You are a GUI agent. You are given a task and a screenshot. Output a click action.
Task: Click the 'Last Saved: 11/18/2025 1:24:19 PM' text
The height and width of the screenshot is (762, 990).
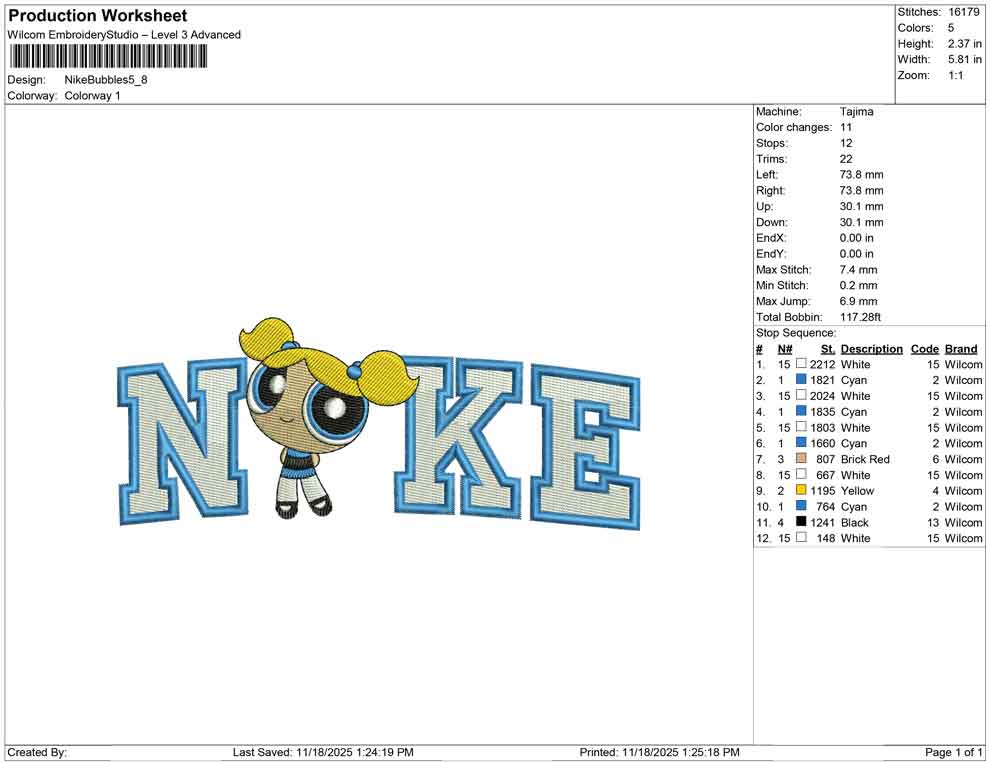click(323, 752)
